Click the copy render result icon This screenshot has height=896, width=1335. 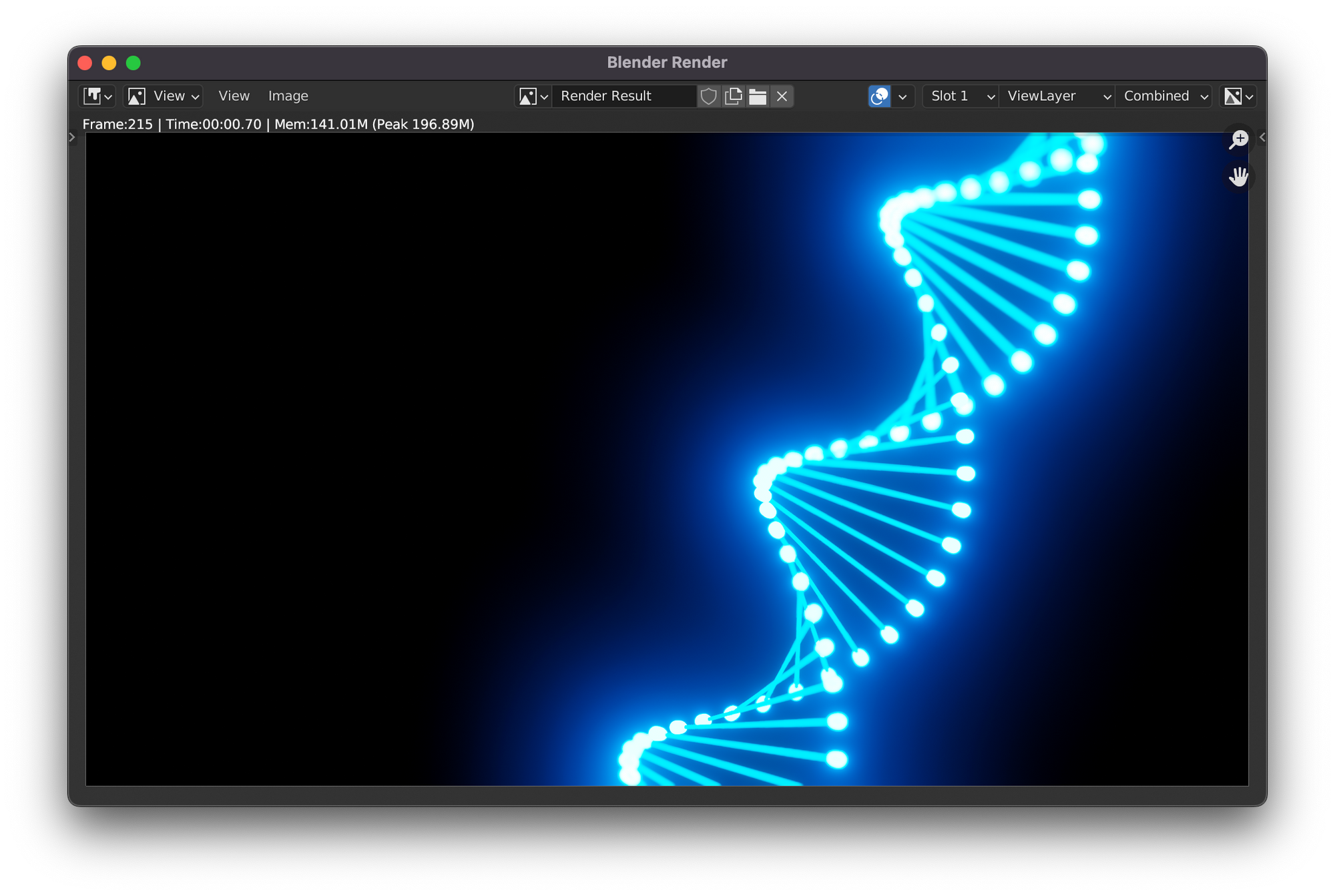[733, 95]
